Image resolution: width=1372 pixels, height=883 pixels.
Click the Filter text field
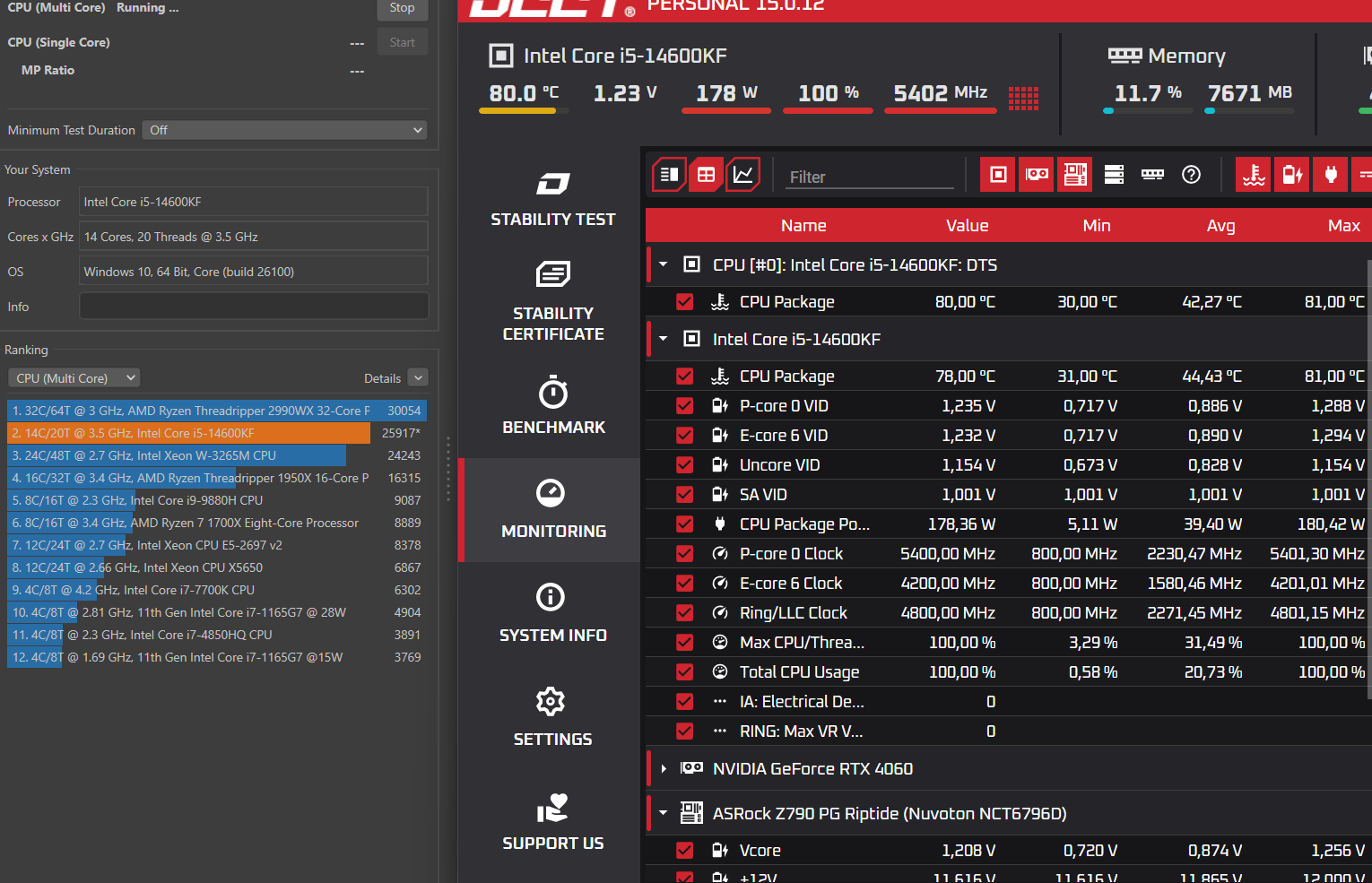click(871, 177)
